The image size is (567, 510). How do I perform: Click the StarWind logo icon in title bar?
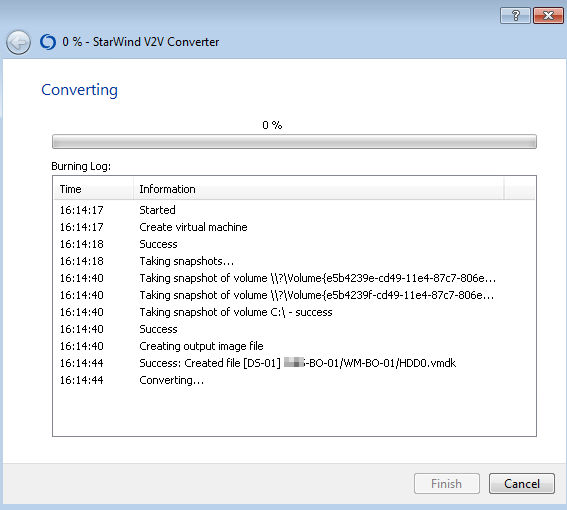pyautogui.click(x=48, y=42)
